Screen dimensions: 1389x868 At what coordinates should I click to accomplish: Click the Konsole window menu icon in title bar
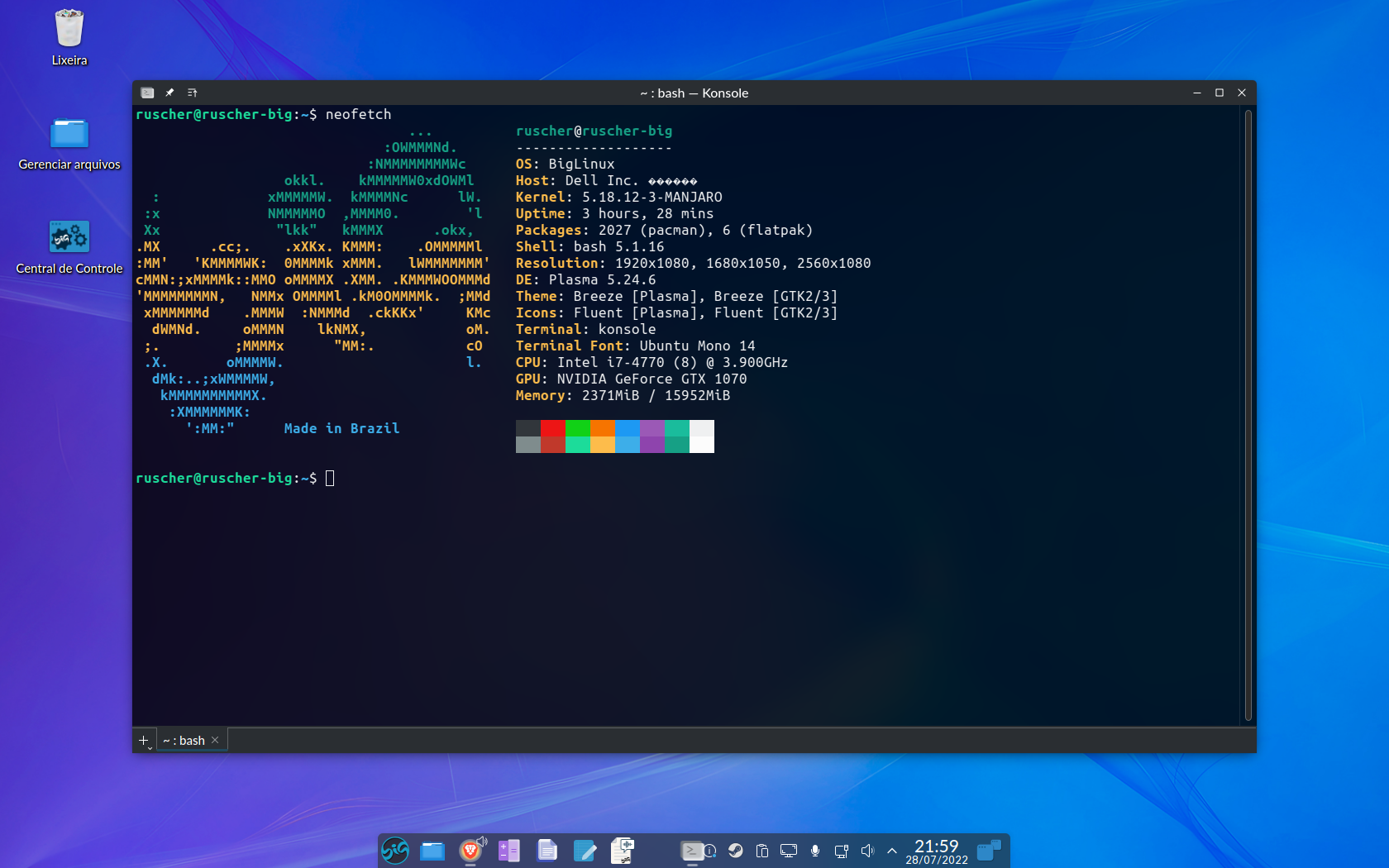coord(147,93)
